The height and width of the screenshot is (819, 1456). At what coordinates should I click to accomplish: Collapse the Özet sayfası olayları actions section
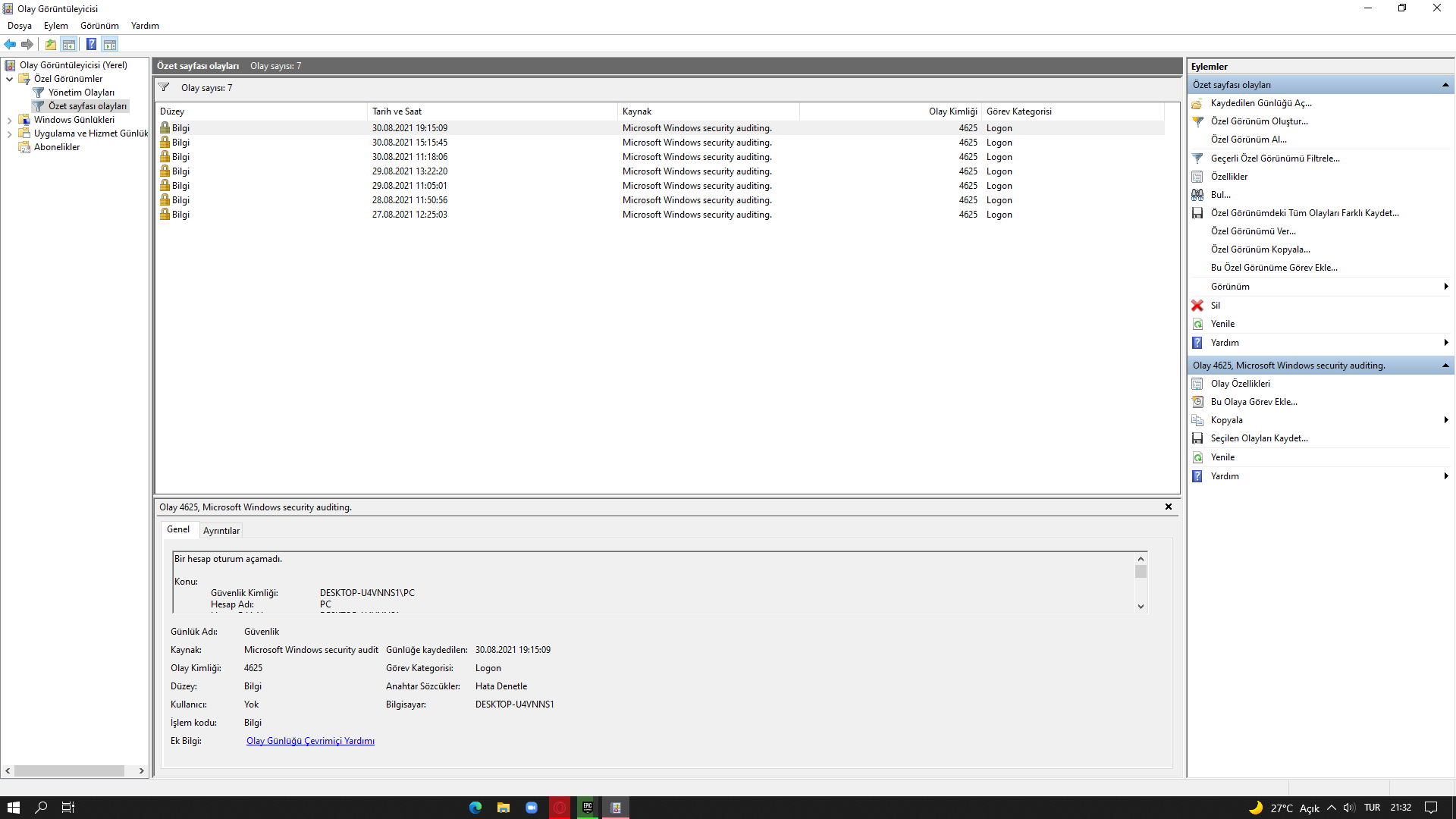tap(1445, 85)
